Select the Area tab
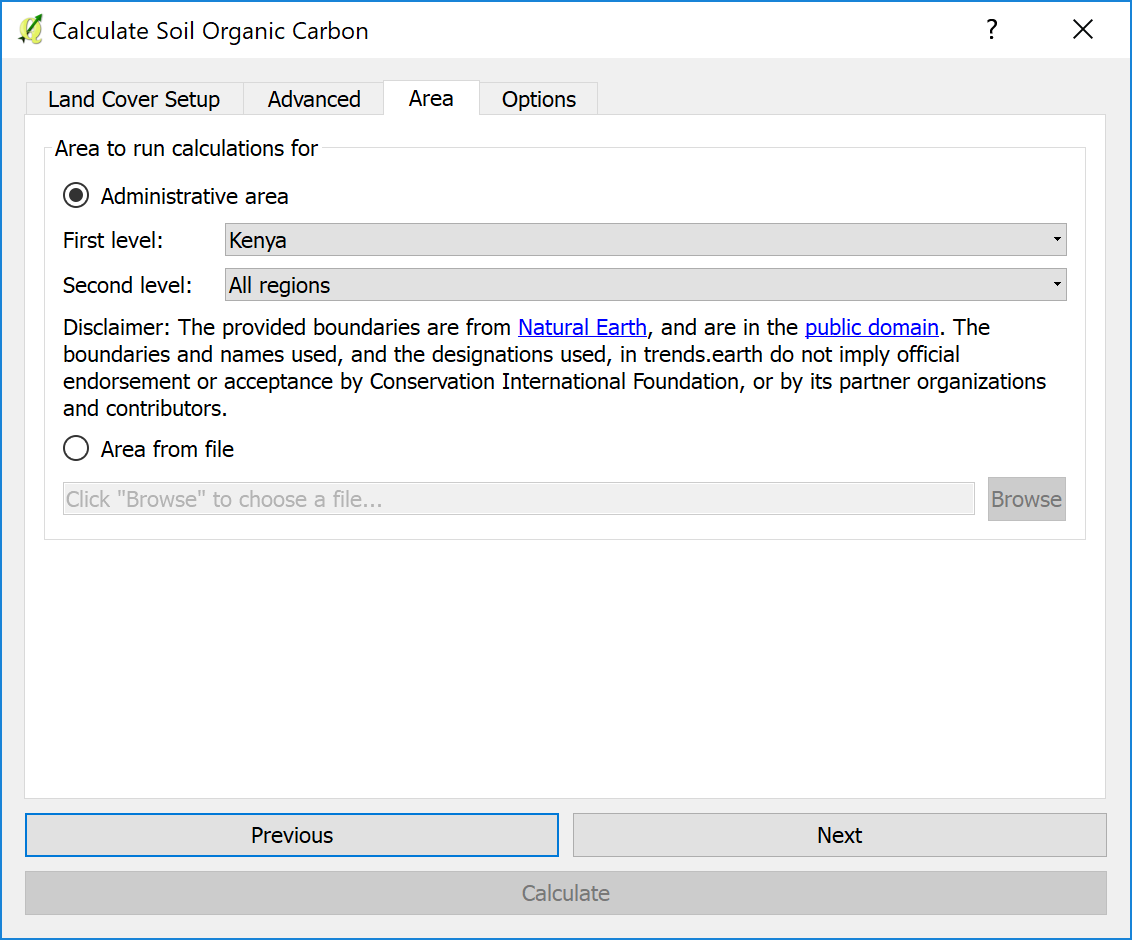 pos(431,98)
